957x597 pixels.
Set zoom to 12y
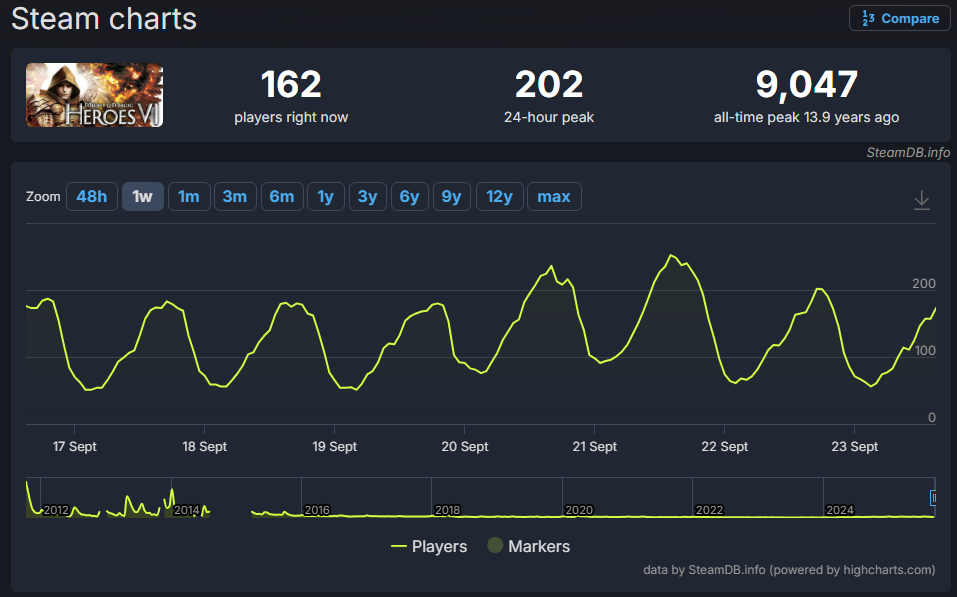499,197
